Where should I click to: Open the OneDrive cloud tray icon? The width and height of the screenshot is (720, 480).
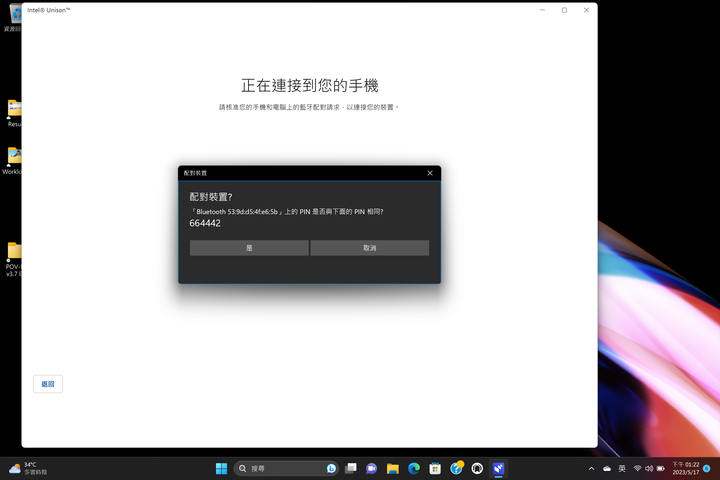click(607, 469)
